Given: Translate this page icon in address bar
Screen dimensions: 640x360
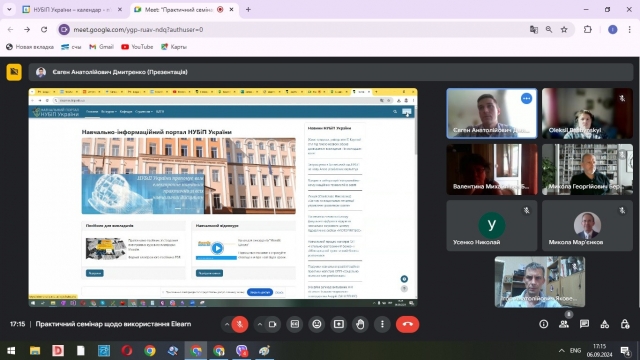Looking at the screenshot, I should point(534,29).
